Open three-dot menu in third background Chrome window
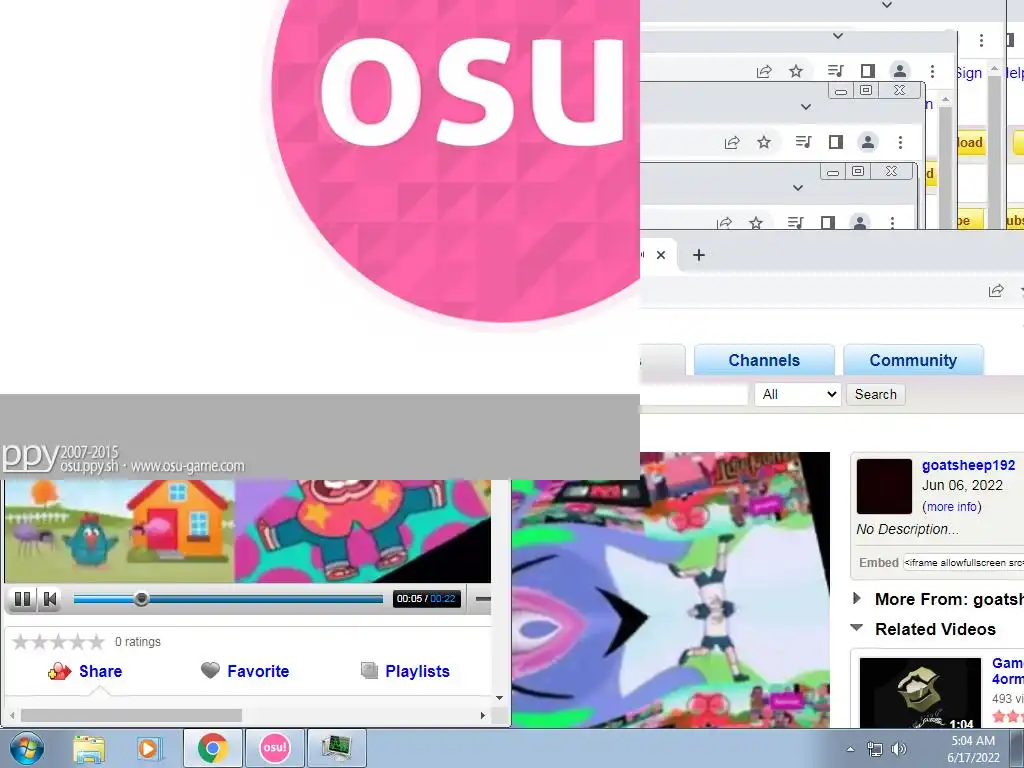Image resolution: width=1024 pixels, height=768 pixels. pos(892,223)
